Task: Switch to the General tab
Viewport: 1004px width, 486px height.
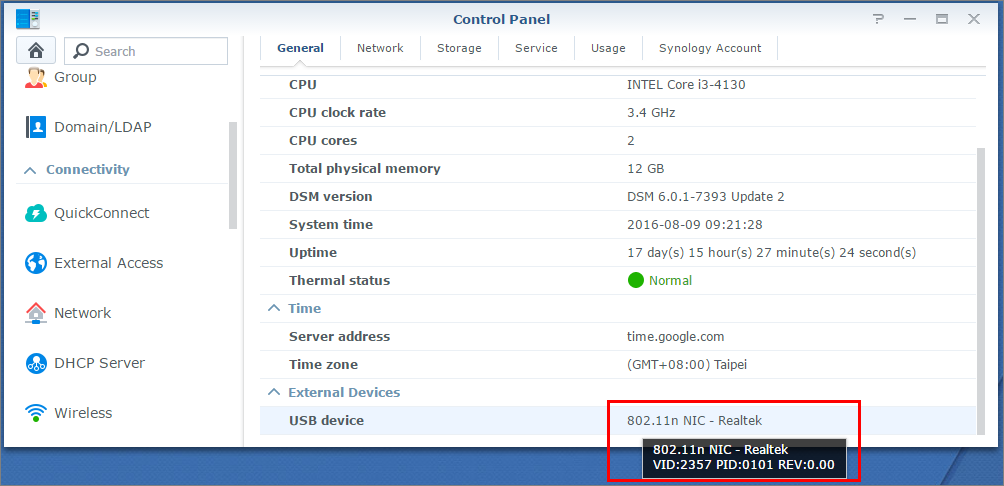Action: point(300,48)
